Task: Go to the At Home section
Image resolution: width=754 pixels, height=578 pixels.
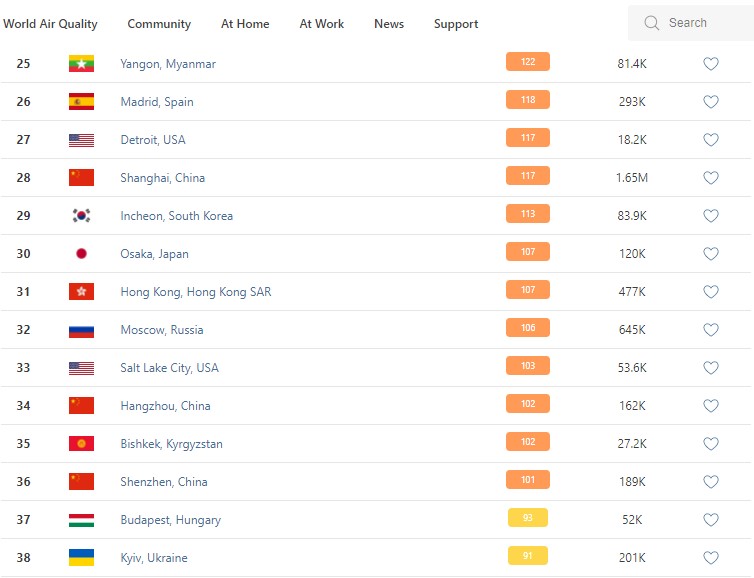Action: [245, 24]
